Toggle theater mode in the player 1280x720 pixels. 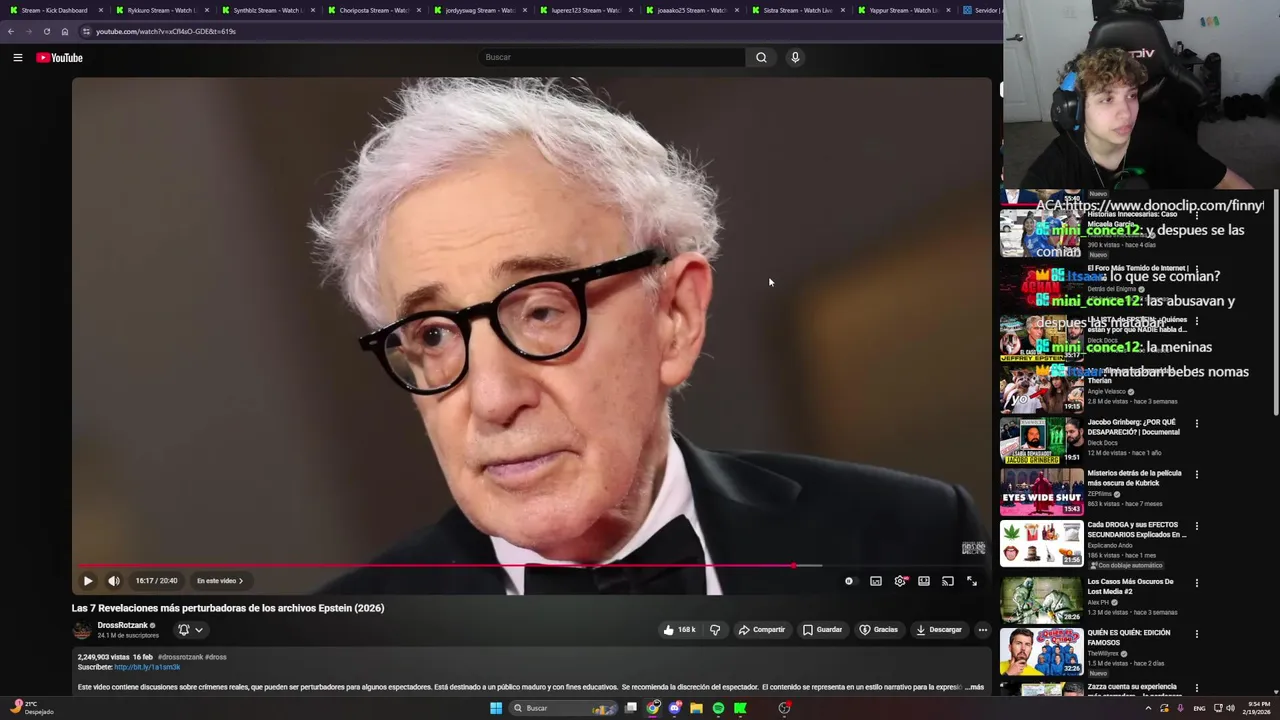pos(924,581)
